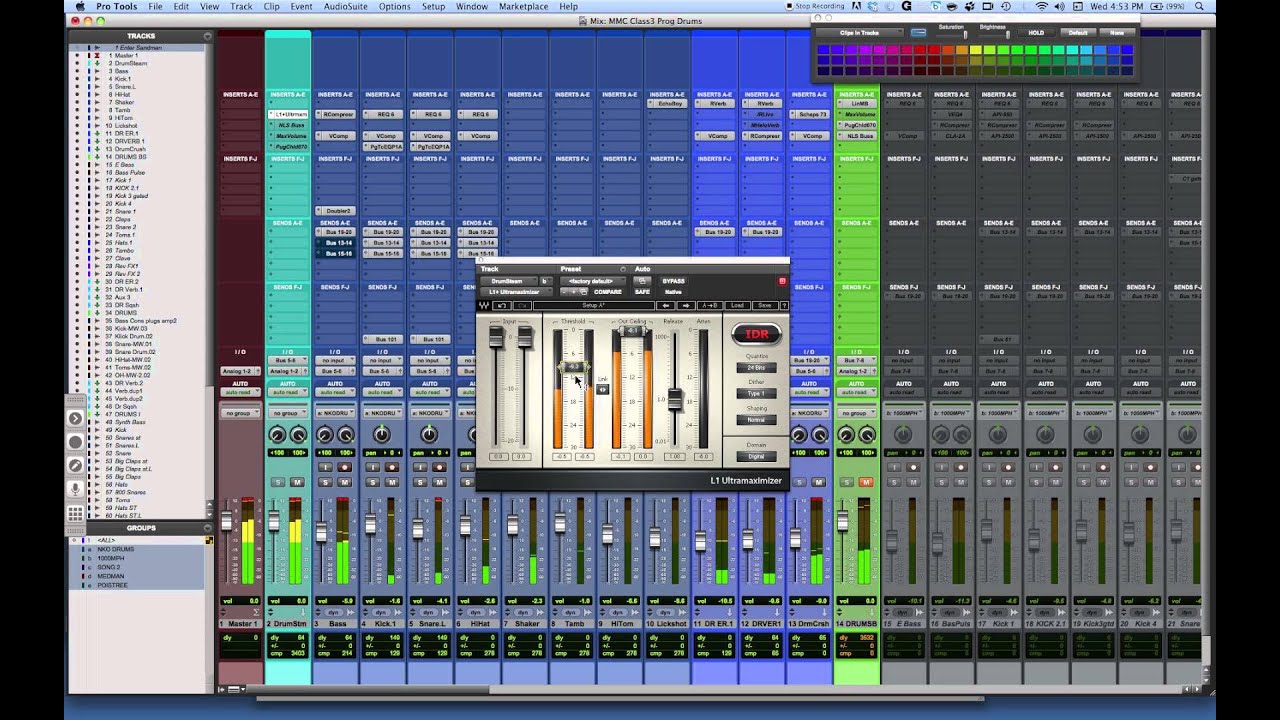Change Dither Type 1 setting in L1
Viewport: 1280px width, 720px height.
coord(756,393)
